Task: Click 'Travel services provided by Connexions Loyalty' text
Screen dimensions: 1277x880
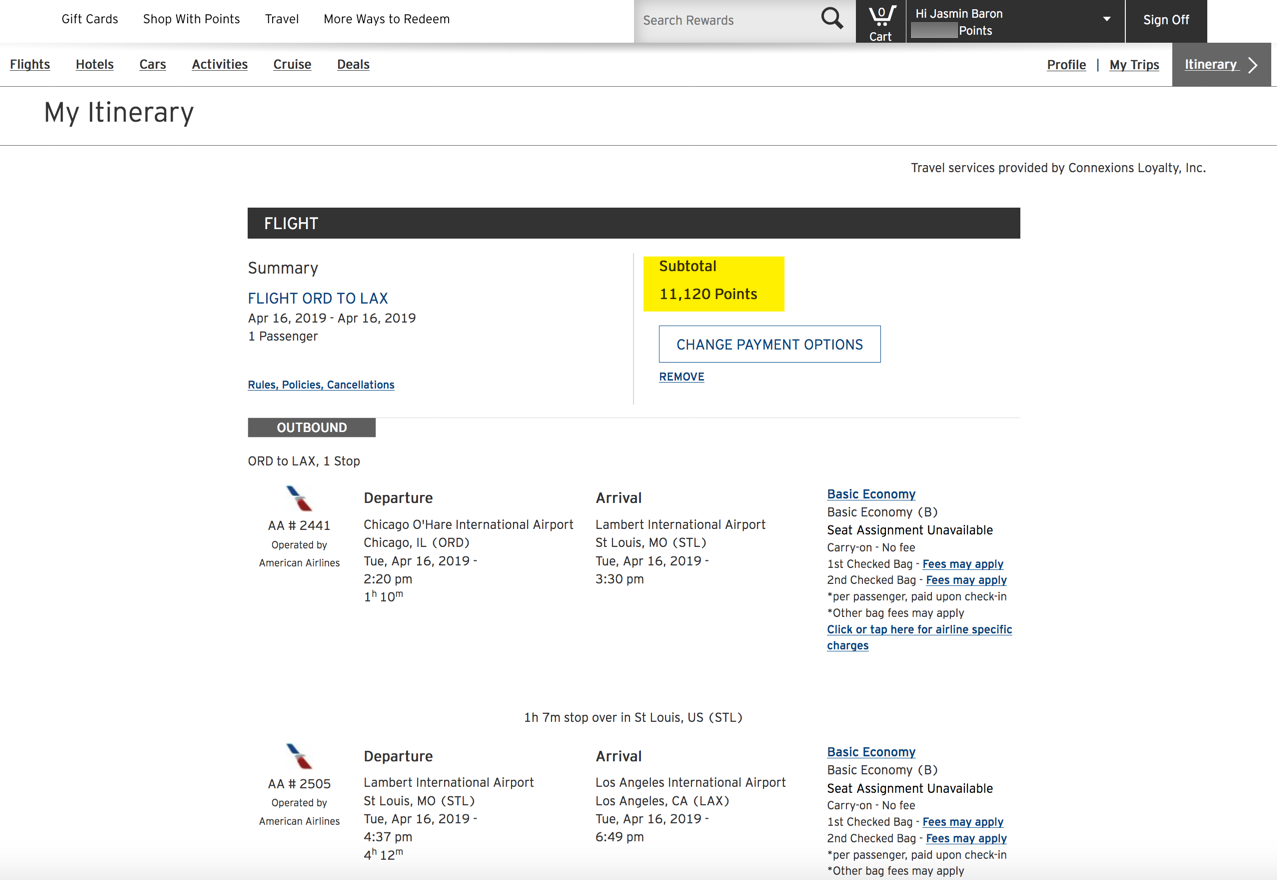Action: [x=1058, y=168]
